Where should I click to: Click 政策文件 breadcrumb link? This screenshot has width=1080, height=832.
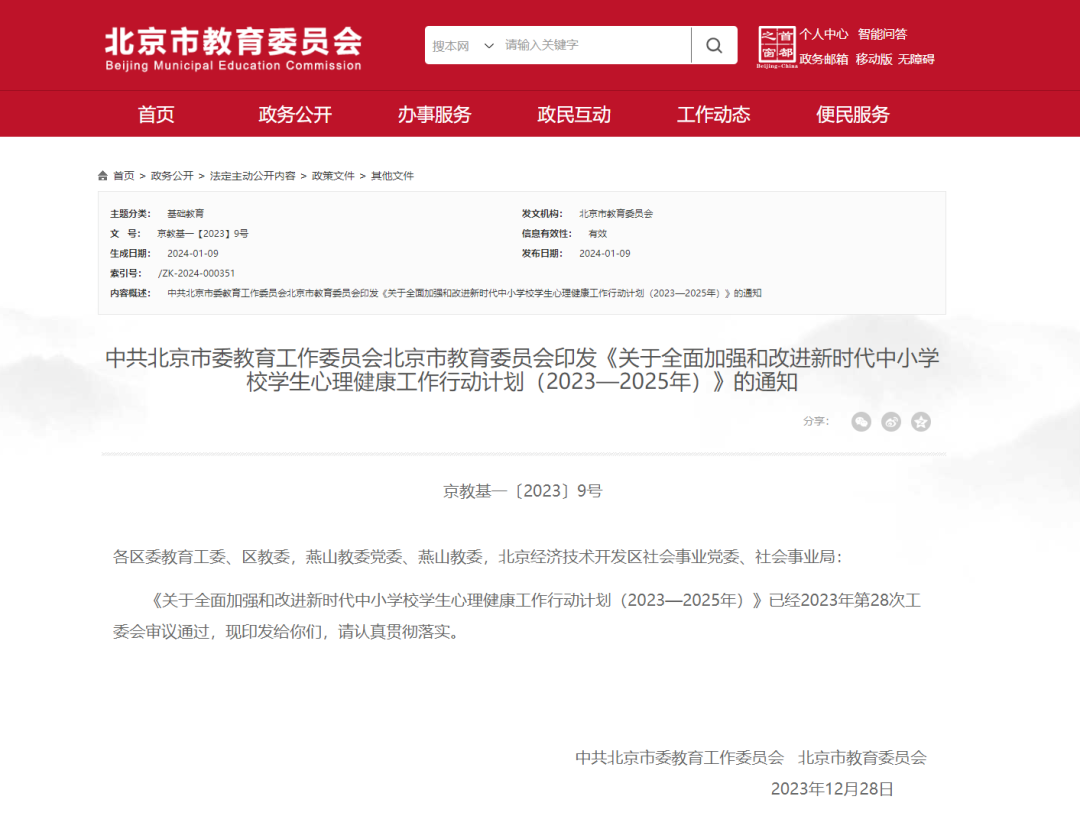pos(333,176)
